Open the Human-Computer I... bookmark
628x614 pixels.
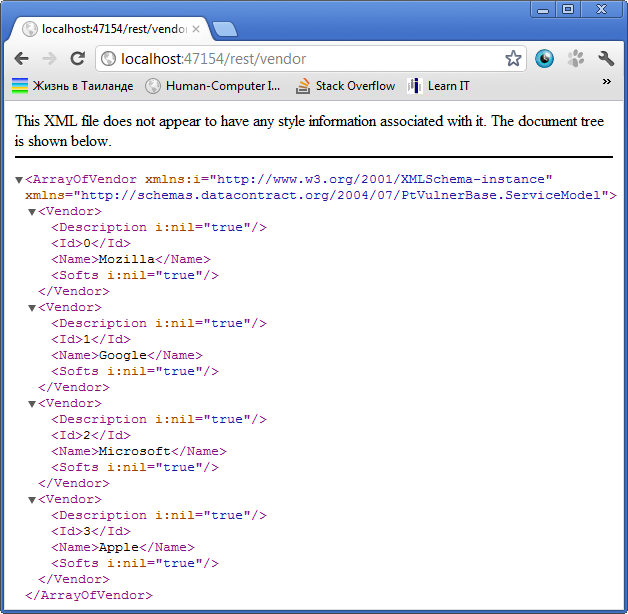coord(212,86)
